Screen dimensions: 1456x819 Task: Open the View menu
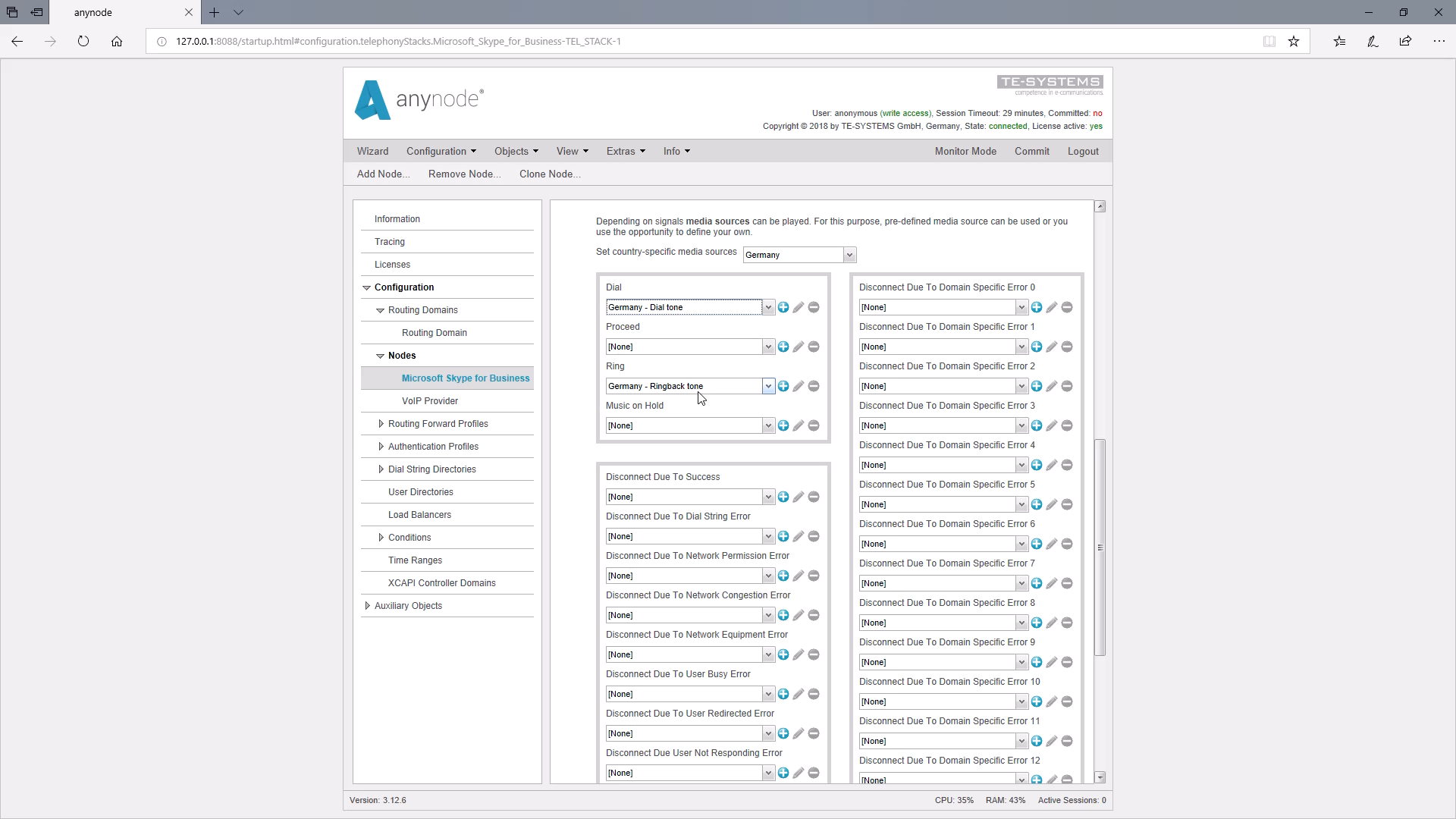tap(572, 151)
